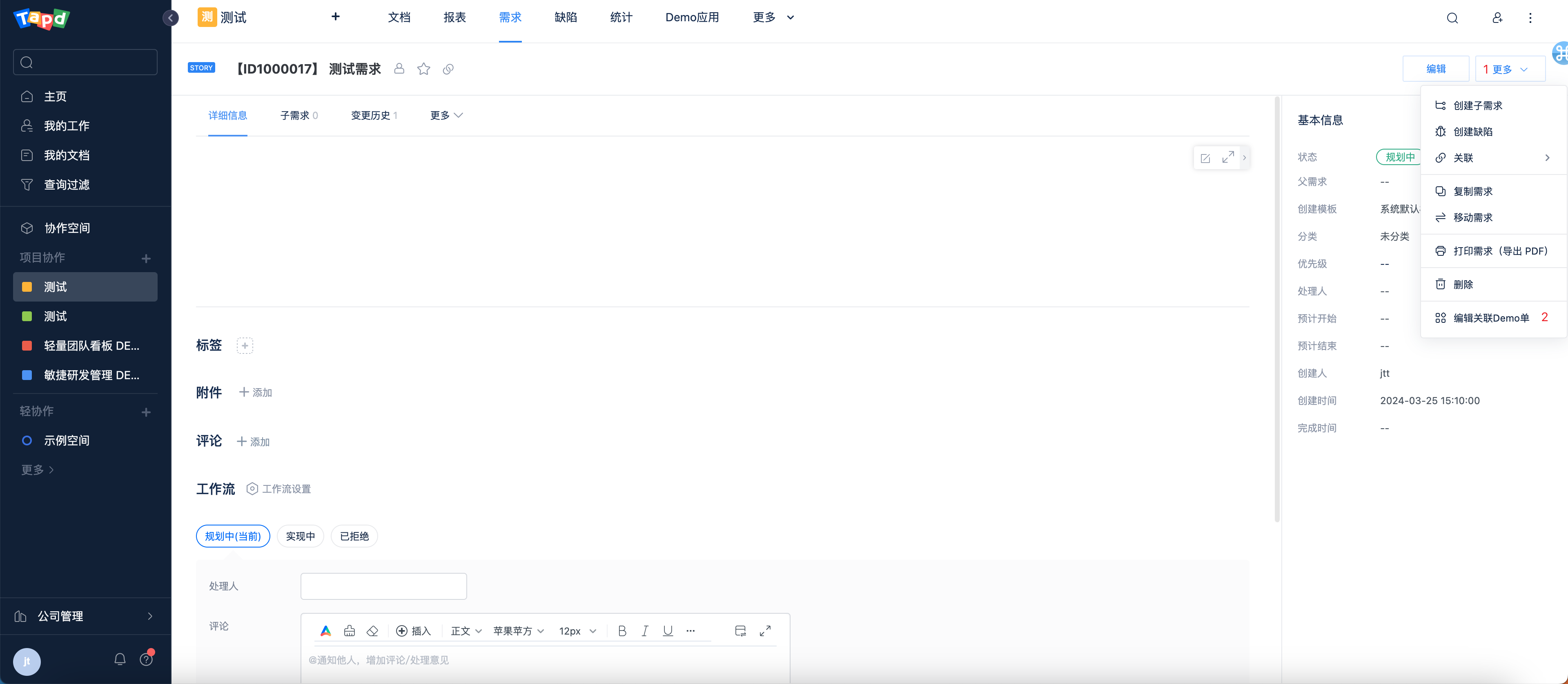The width and height of the screenshot is (1568, 684).
Task: Choose 移动需求 from menu
Action: (1493, 217)
